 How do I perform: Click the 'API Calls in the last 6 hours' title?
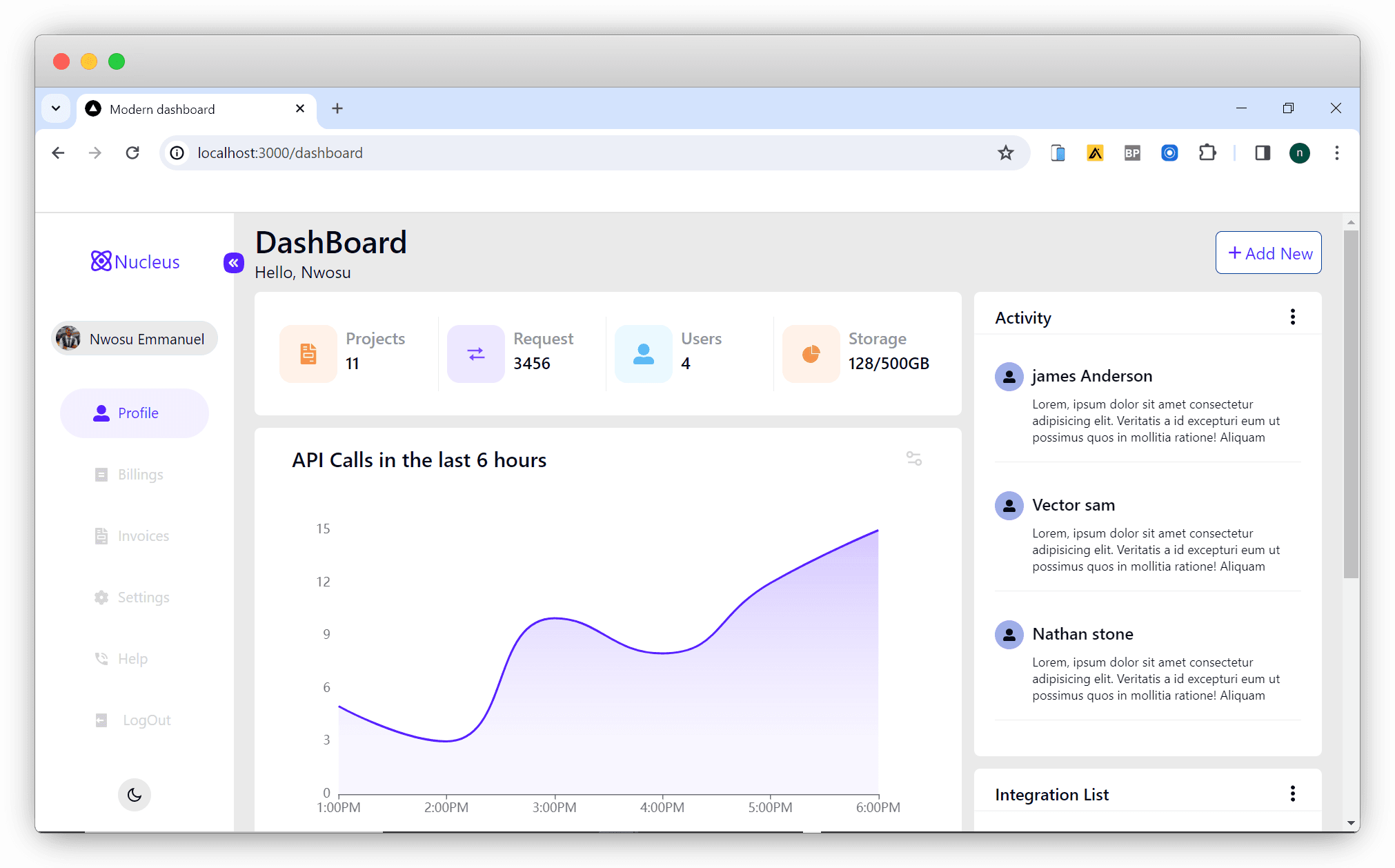tap(419, 460)
